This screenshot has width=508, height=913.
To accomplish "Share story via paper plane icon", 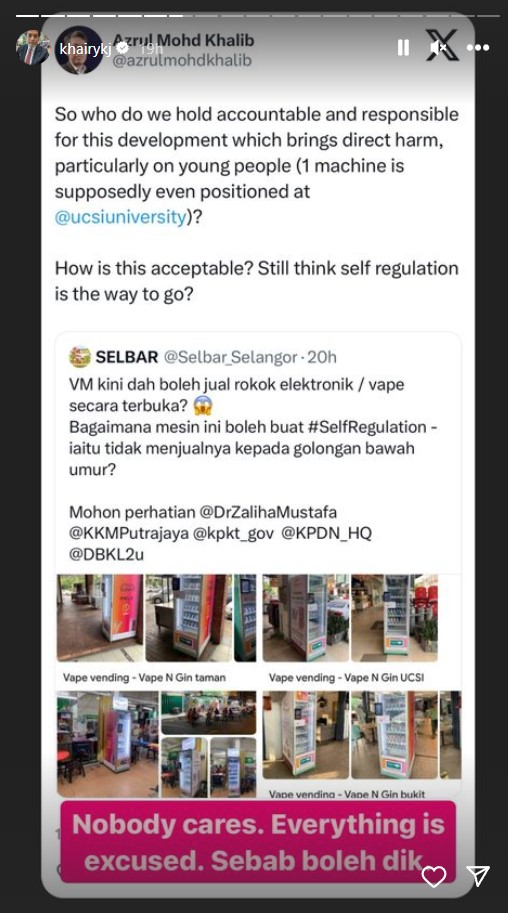I will [478, 876].
